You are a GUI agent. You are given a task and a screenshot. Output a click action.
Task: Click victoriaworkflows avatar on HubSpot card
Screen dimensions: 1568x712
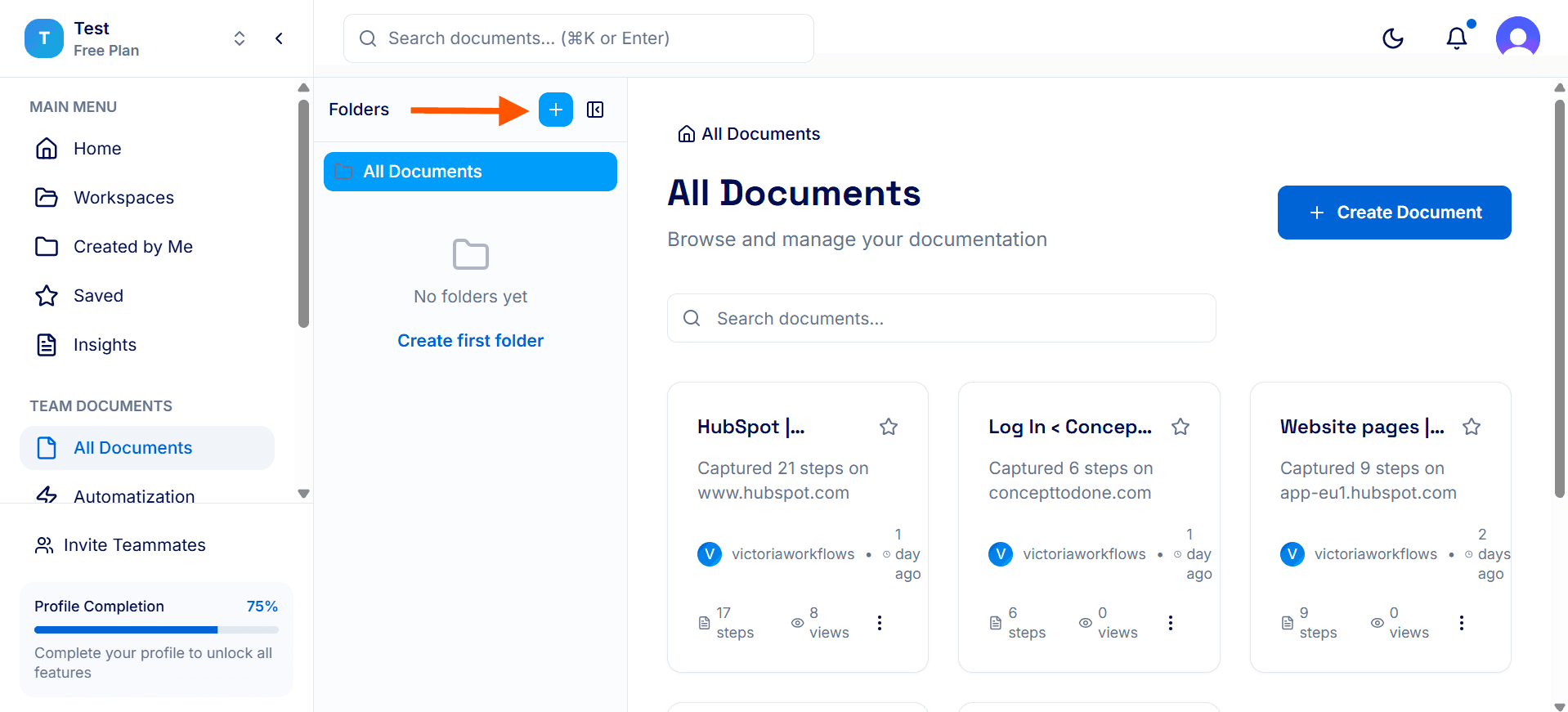(710, 554)
